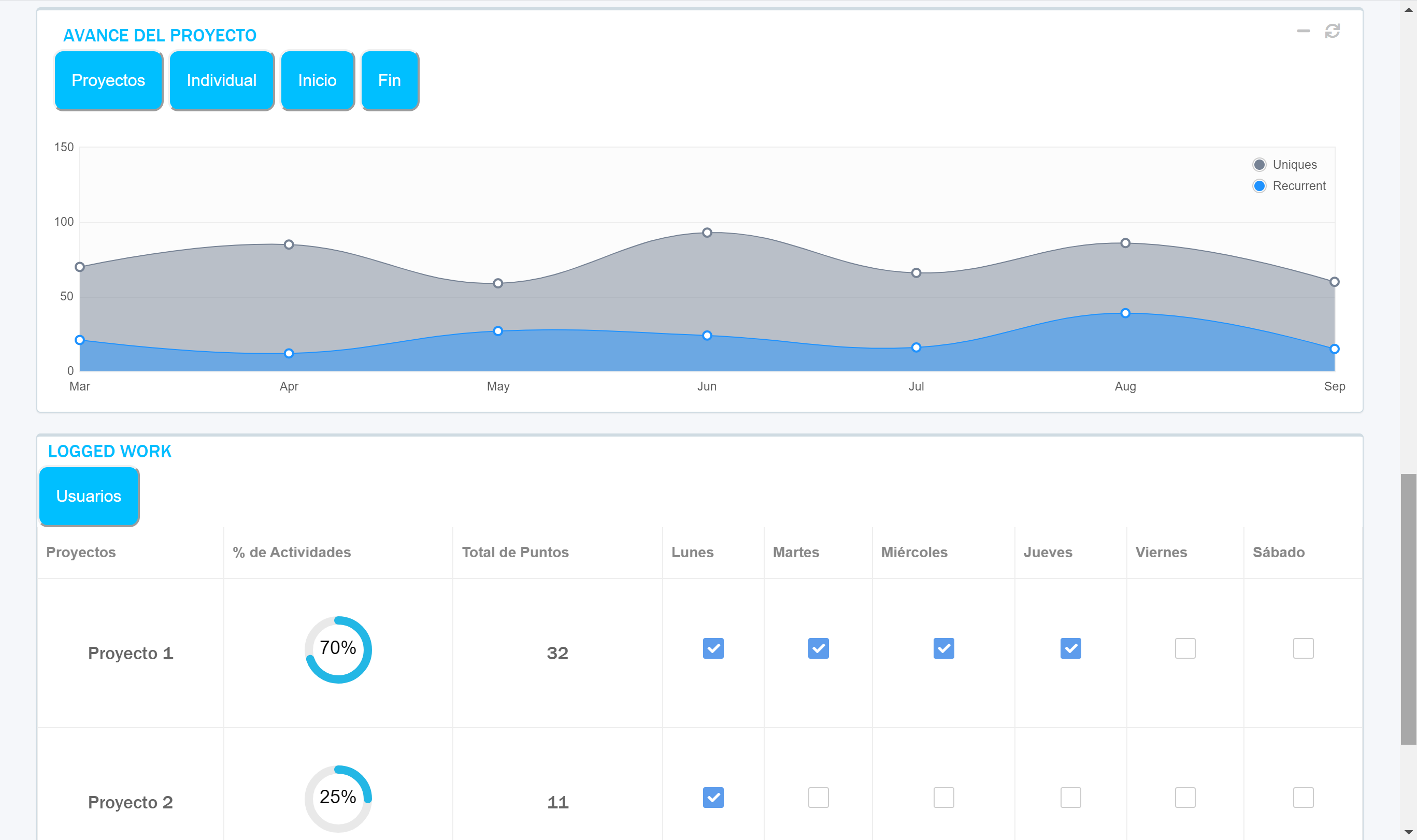Image resolution: width=1417 pixels, height=840 pixels.
Task: Check Martes checkbox for Proyecto 2
Action: click(818, 798)
